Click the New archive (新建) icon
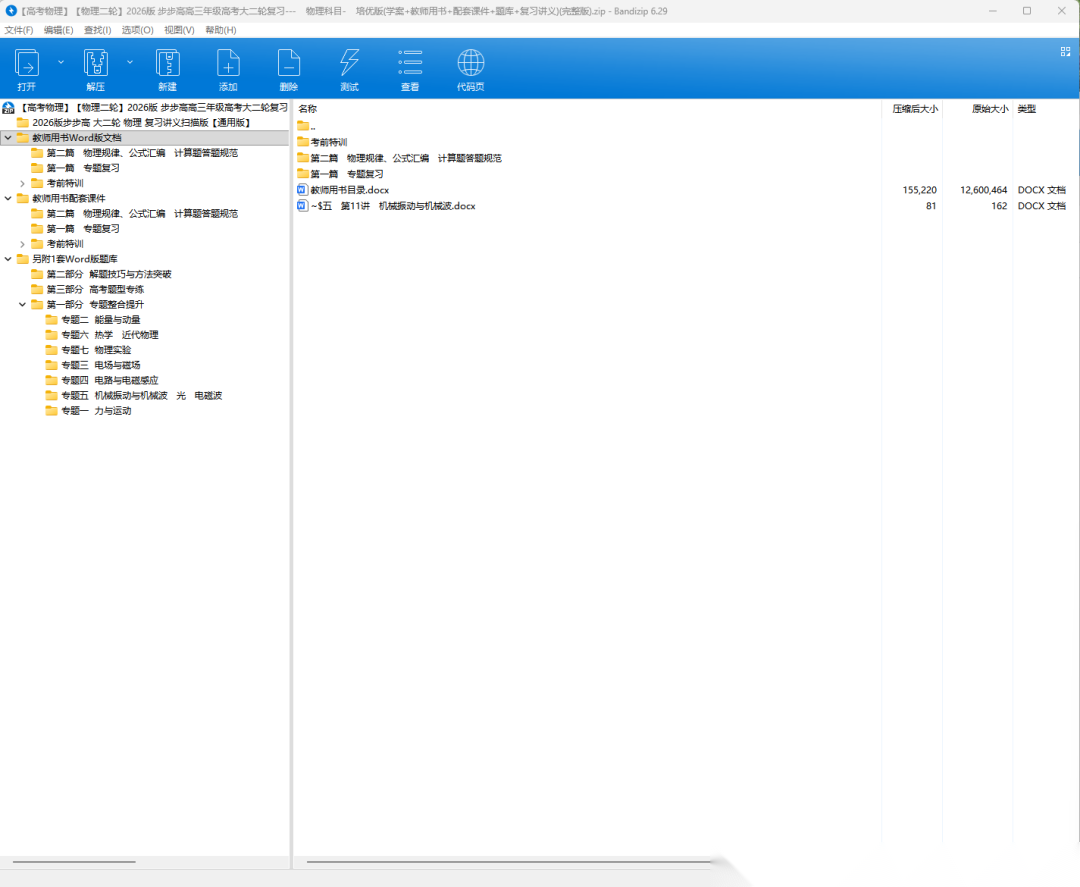The width and height of the screenshot is (1080, 887). [x=167, y=64]
